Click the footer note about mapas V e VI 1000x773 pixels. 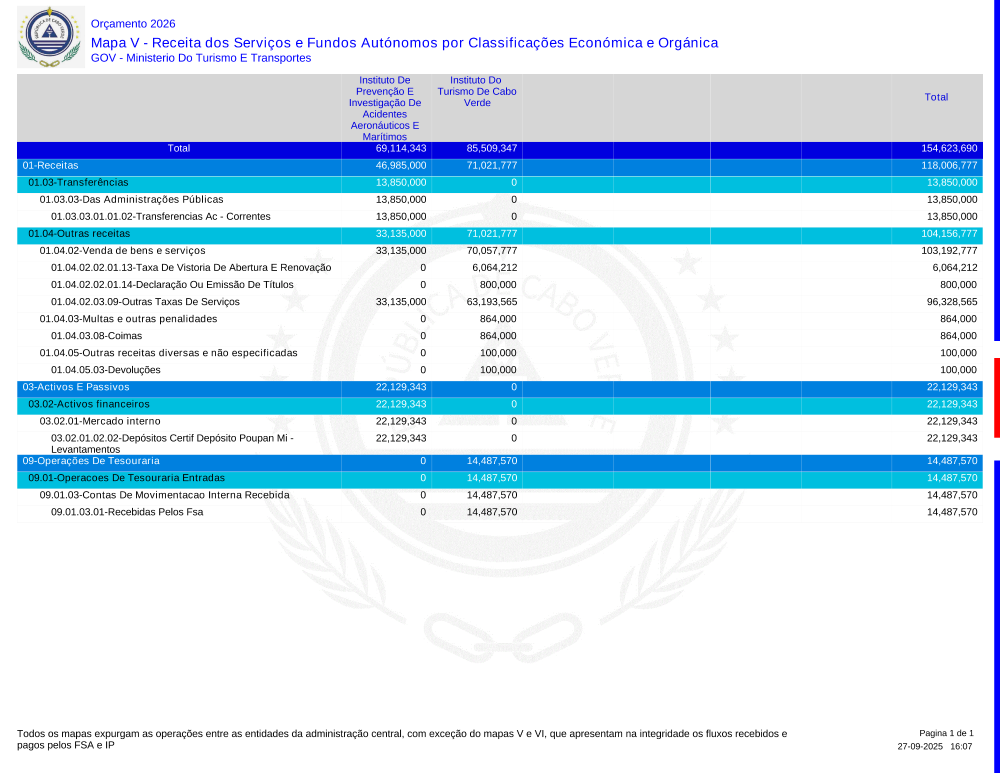[x=402, y=739]
